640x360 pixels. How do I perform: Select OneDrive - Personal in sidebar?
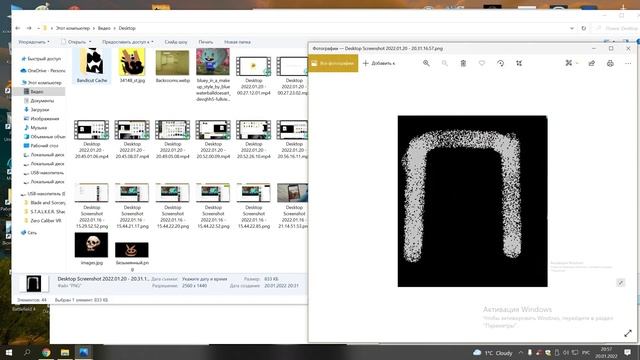[42, 71]
